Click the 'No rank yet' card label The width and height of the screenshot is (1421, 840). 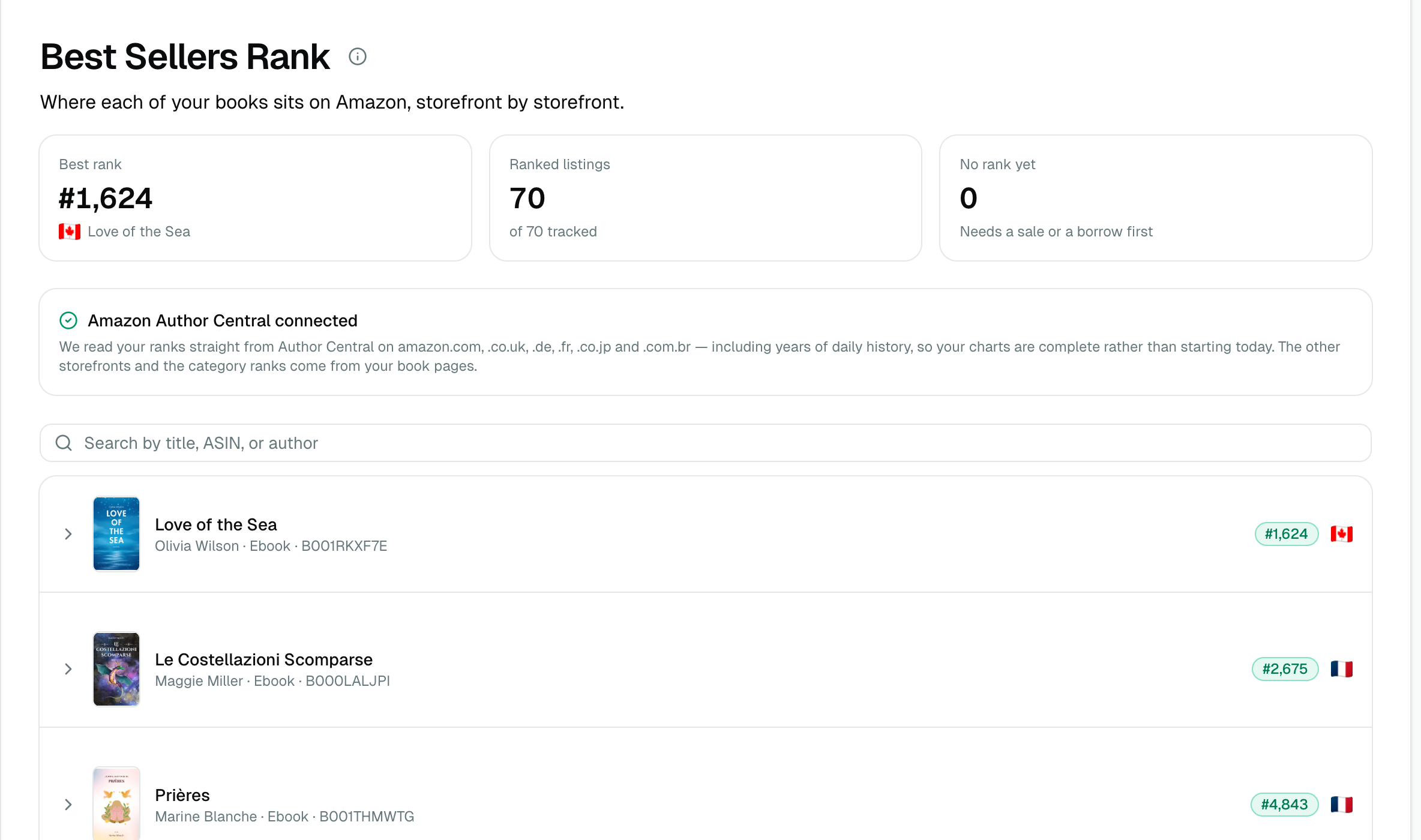(x=997, y=164)
